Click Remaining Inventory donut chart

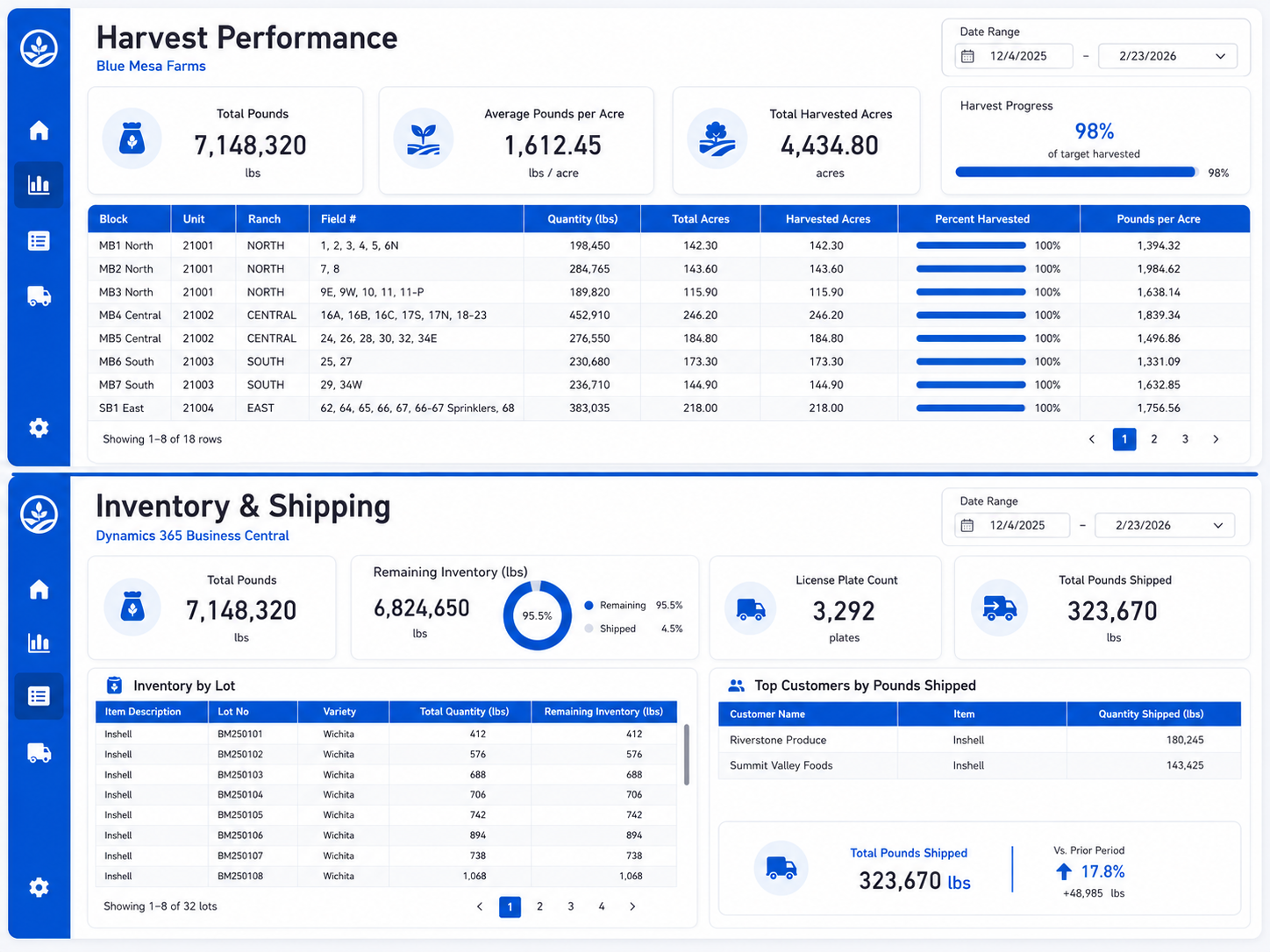[537, 615]
